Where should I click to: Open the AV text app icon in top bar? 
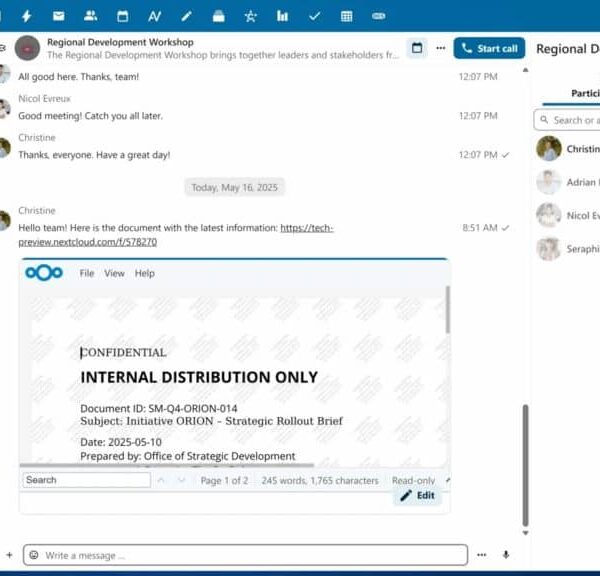tap(155, 16)
